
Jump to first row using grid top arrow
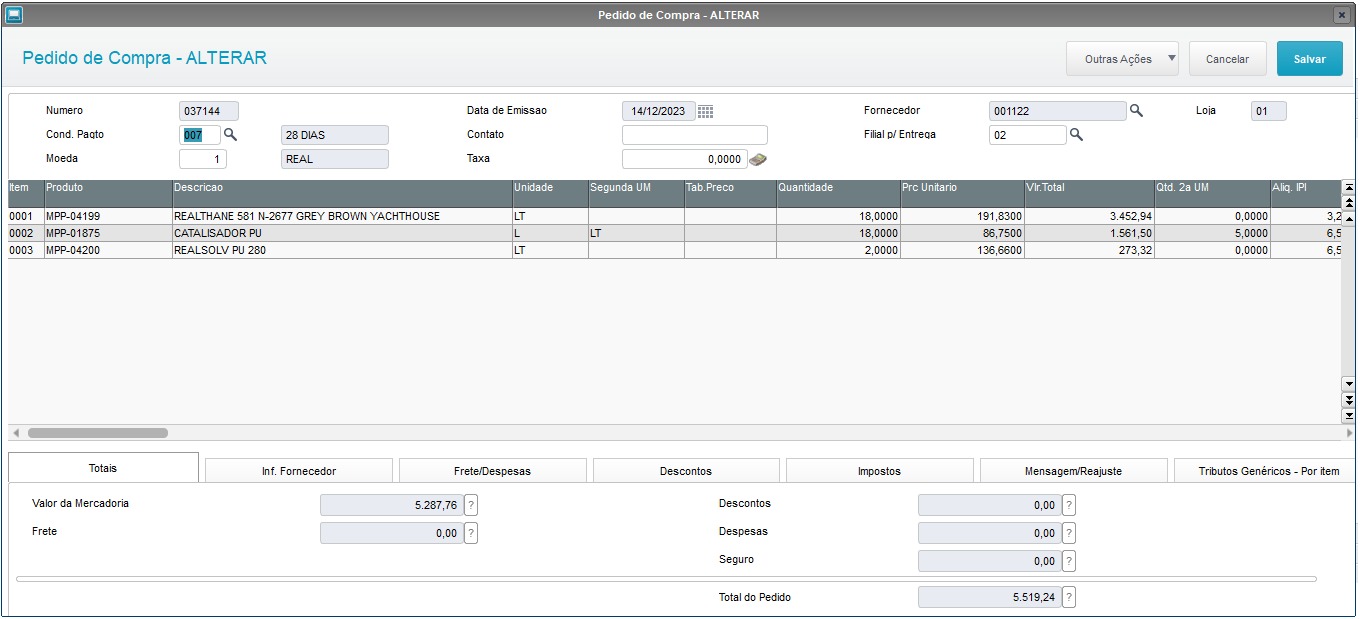point(1348,187)
